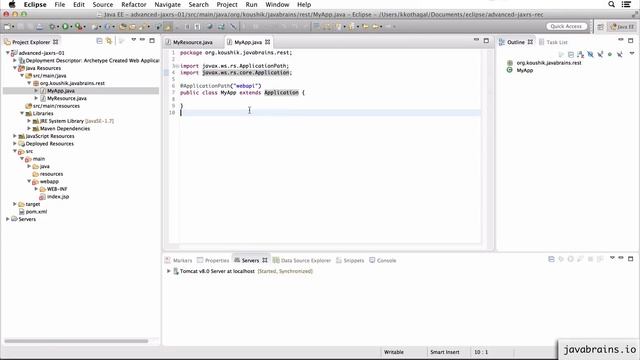Open the Source menu
The image size is (640, 360).
103,4
